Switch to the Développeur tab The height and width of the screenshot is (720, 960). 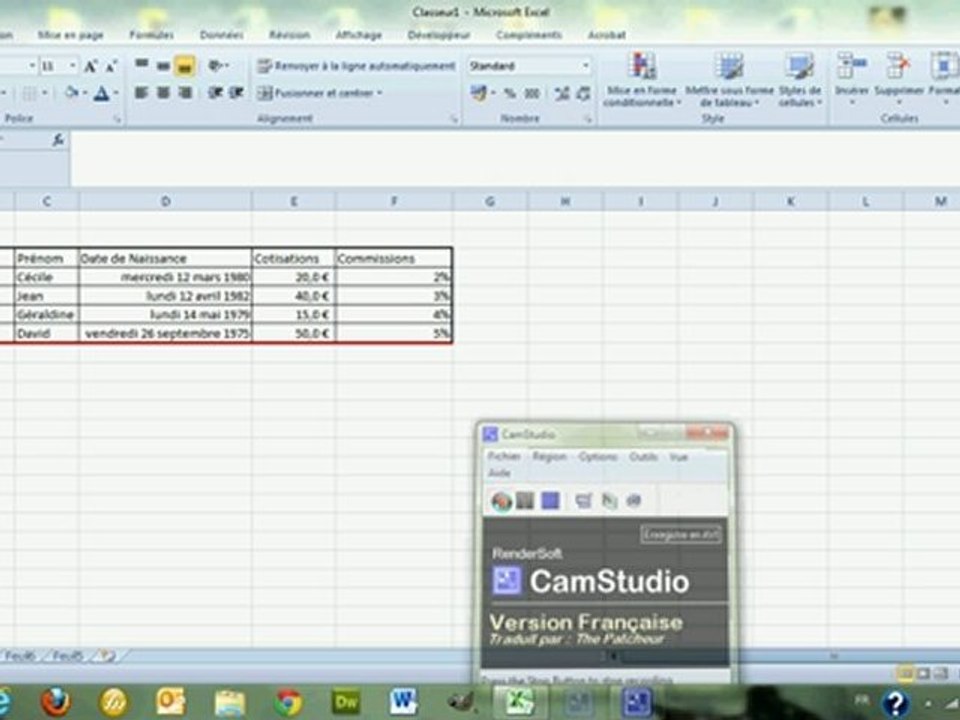coord(438,35)
